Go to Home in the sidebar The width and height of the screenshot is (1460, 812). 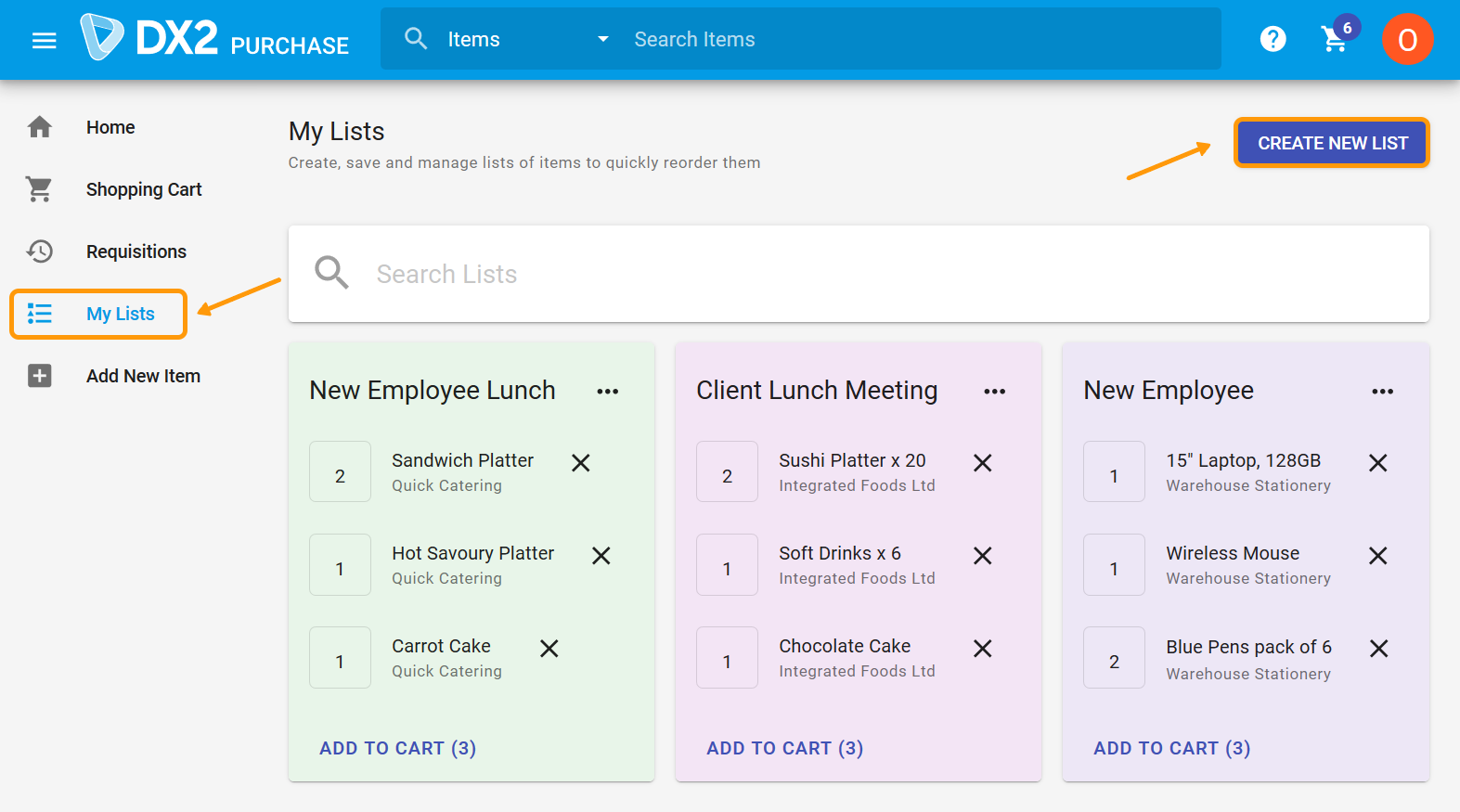(110, 127)
